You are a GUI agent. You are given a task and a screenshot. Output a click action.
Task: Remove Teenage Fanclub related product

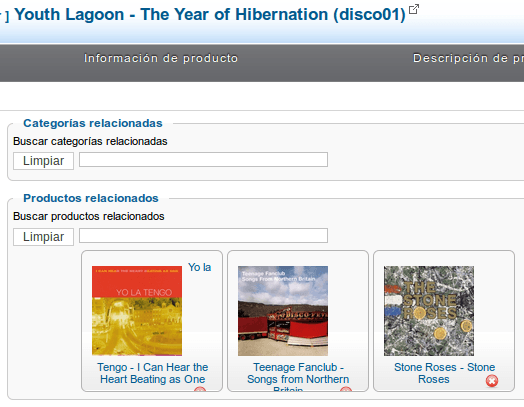point(346,389)
